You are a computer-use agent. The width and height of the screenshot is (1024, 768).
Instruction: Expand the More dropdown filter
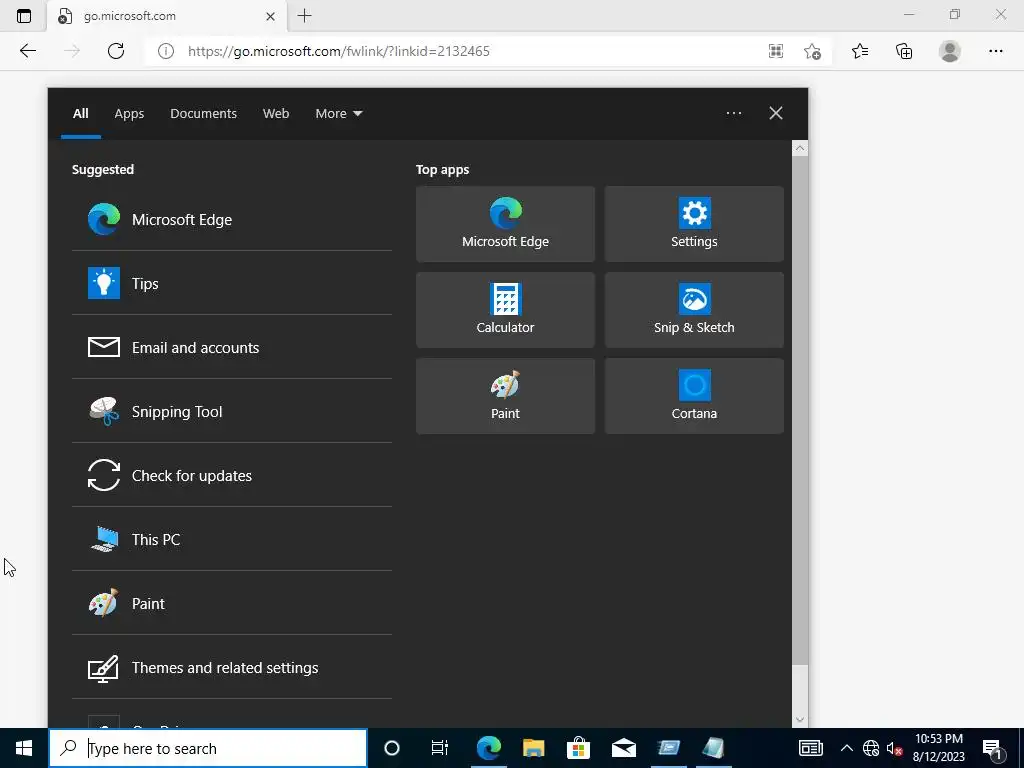pos(338,114)
